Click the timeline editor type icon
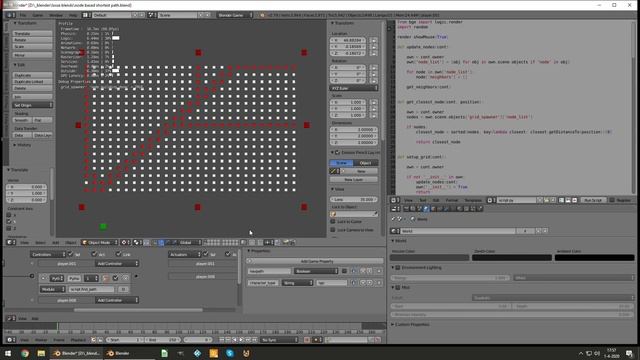Image resolution: width=640 pixels, height=360 pixels. coord(11,340)
